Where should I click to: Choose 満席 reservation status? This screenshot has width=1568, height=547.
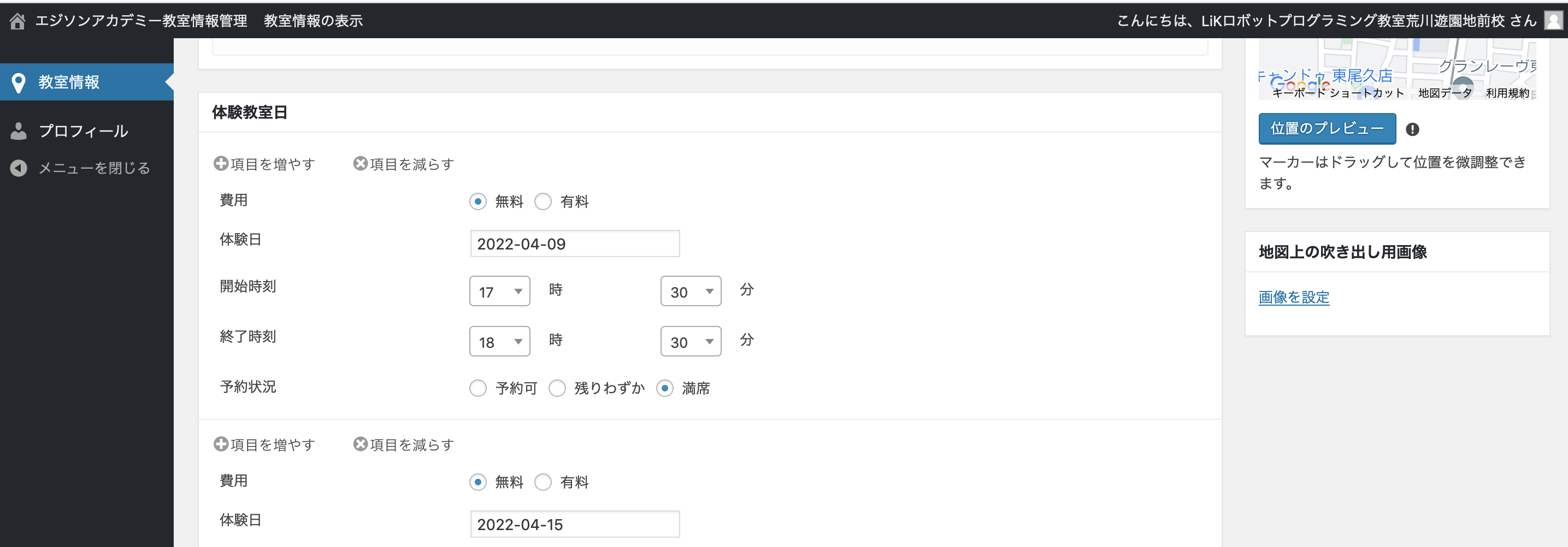pyautogui.click(x=665, y=388)
